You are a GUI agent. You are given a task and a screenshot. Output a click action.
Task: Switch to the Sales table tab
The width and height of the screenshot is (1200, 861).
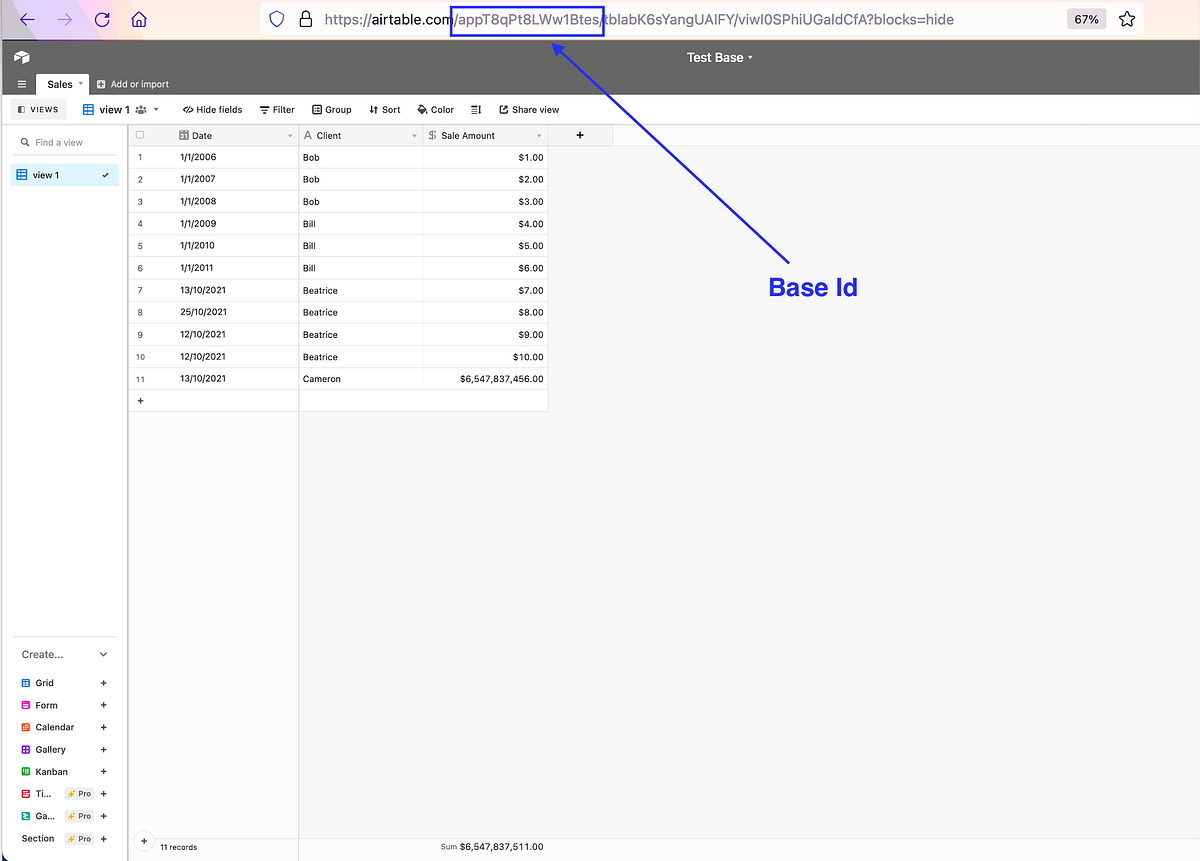(x=62, y=83)
